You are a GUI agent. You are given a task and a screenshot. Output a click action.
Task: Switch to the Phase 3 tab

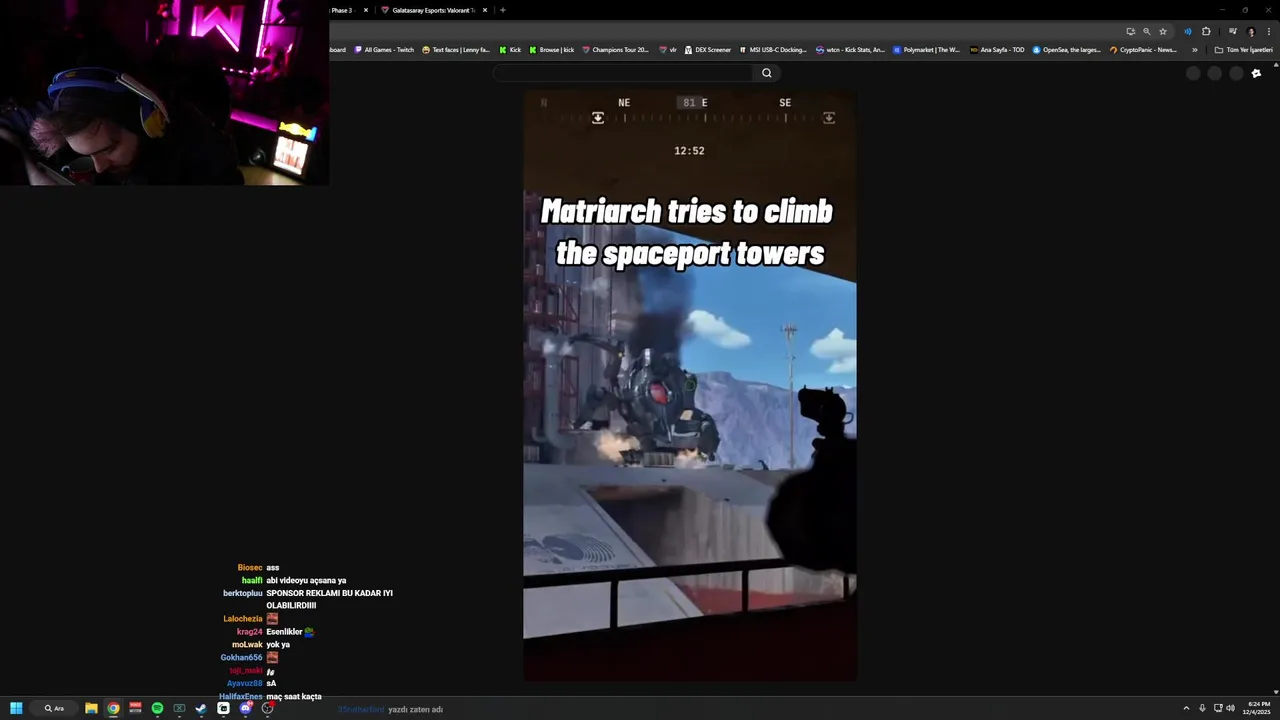click(x=343, y=10)
